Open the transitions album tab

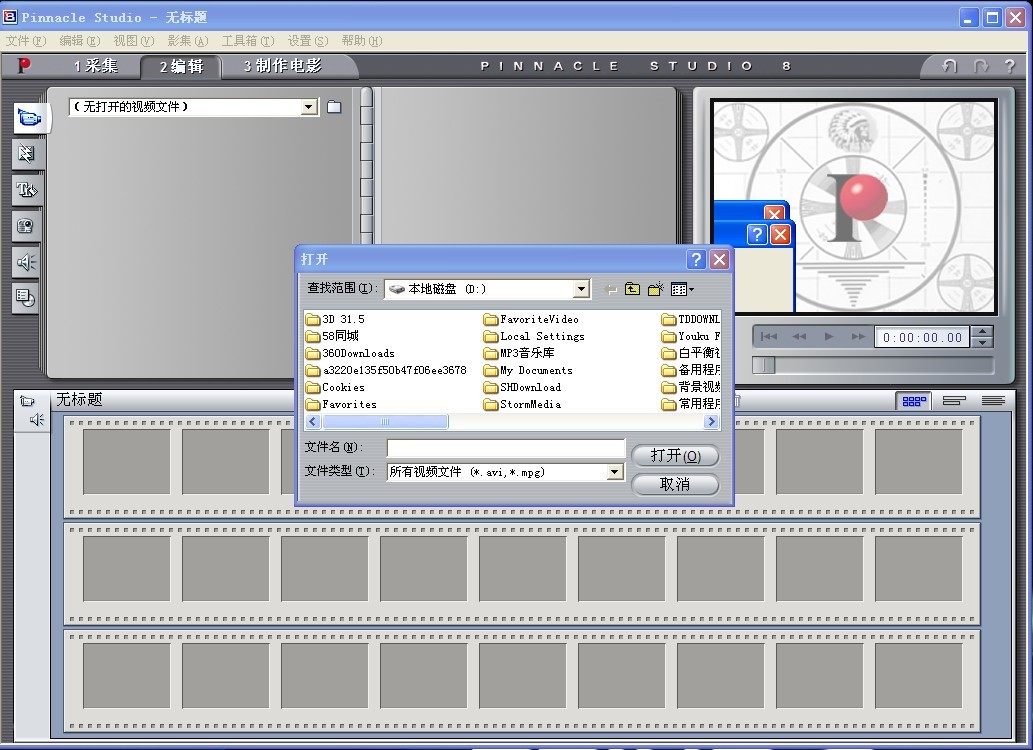[x=27, y=154]
